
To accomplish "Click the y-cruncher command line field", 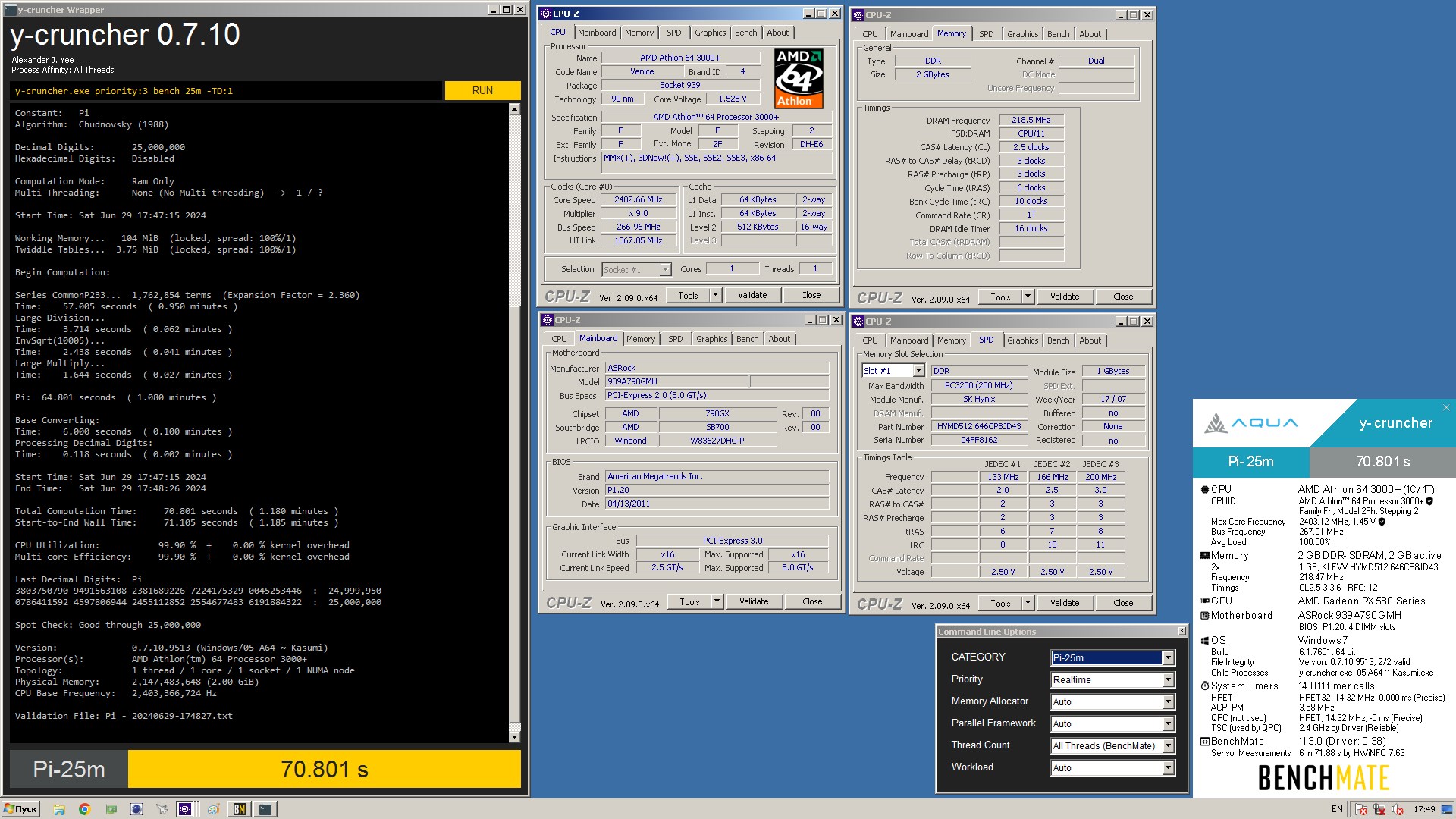I will (226, 90).
